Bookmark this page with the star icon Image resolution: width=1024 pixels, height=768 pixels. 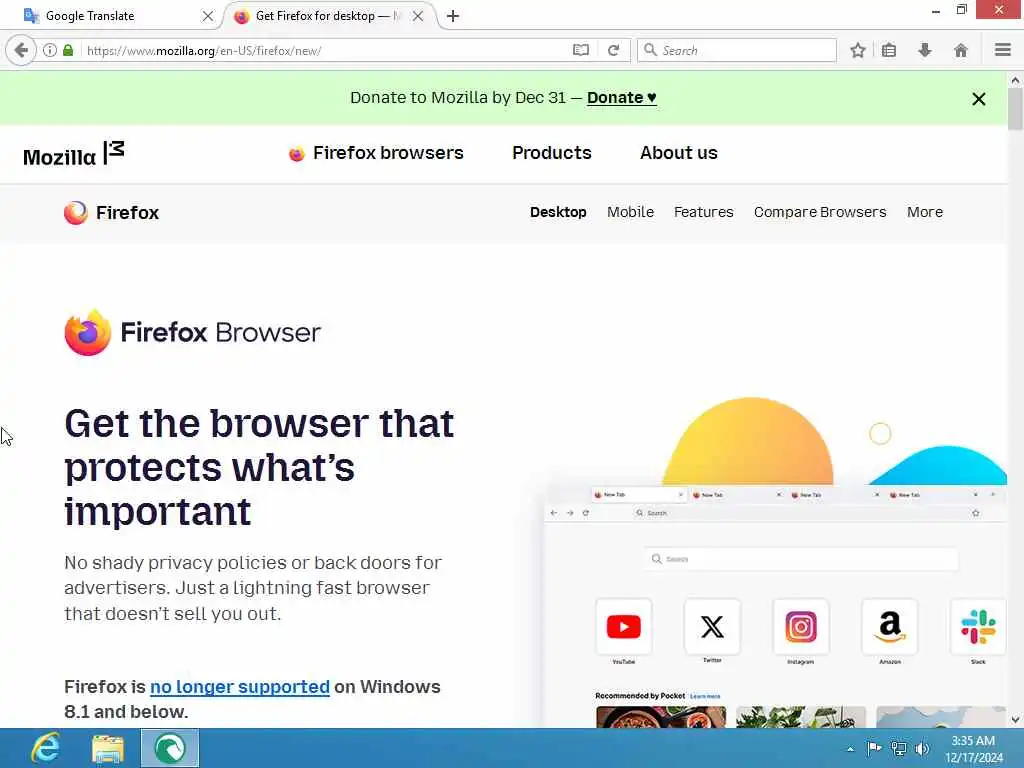857,50
